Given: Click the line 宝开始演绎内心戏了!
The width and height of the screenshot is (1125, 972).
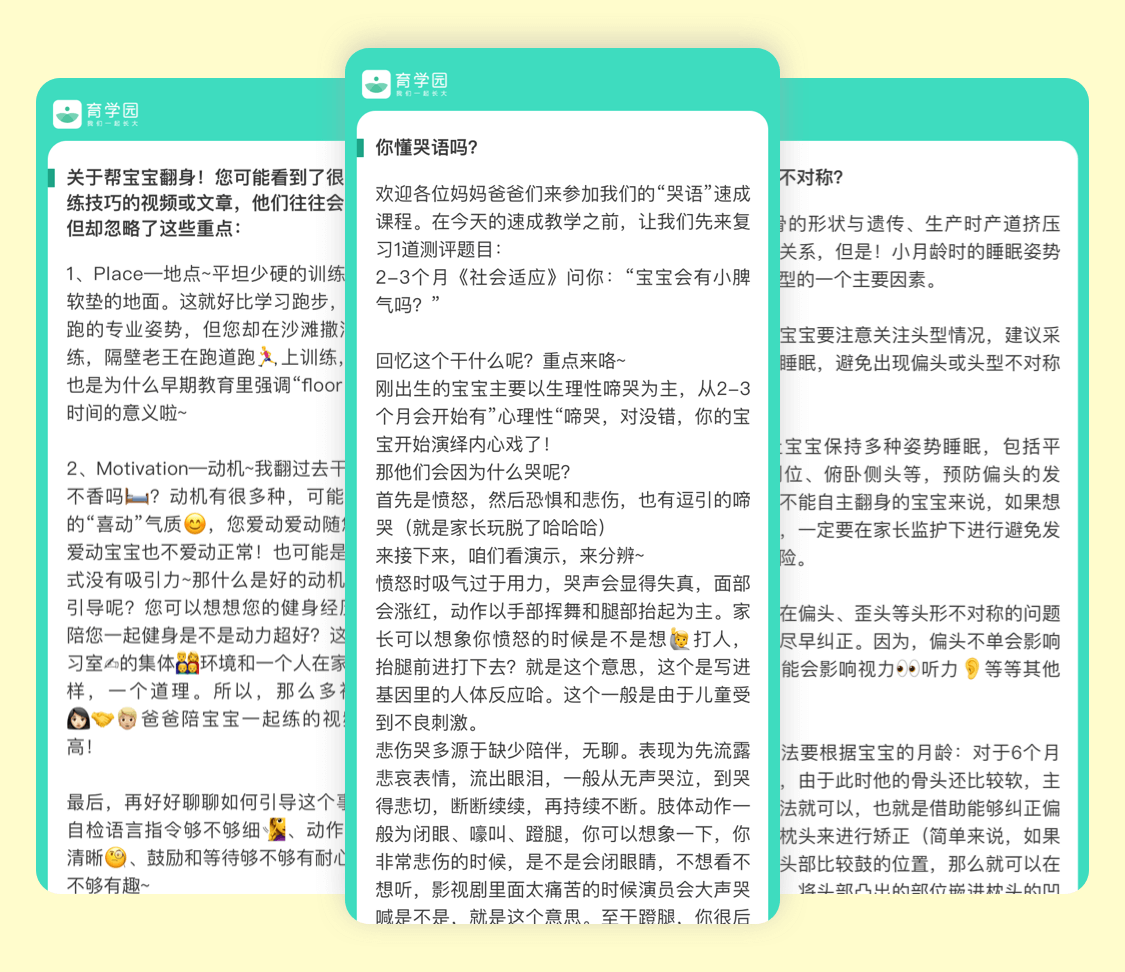Looking at the screenshot, I should tap(463, 444).
